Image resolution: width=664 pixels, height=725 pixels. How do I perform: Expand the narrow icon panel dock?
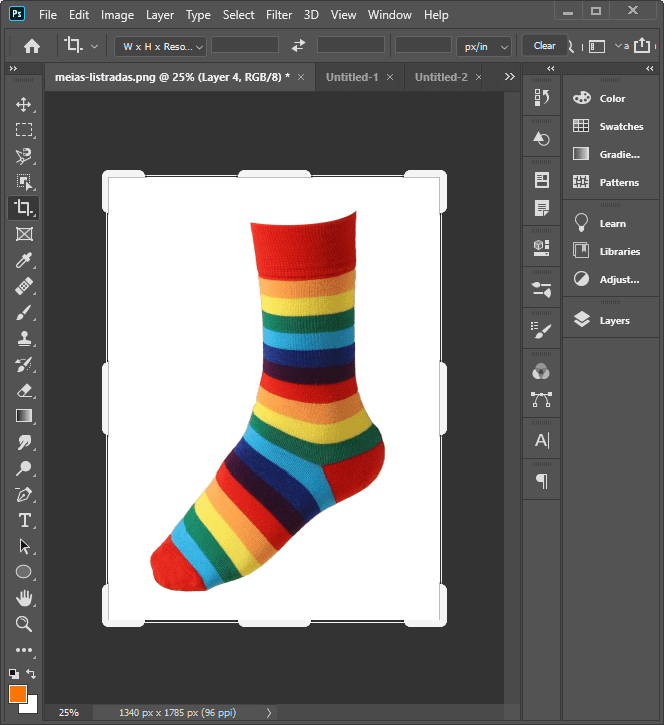pos(551,68)
